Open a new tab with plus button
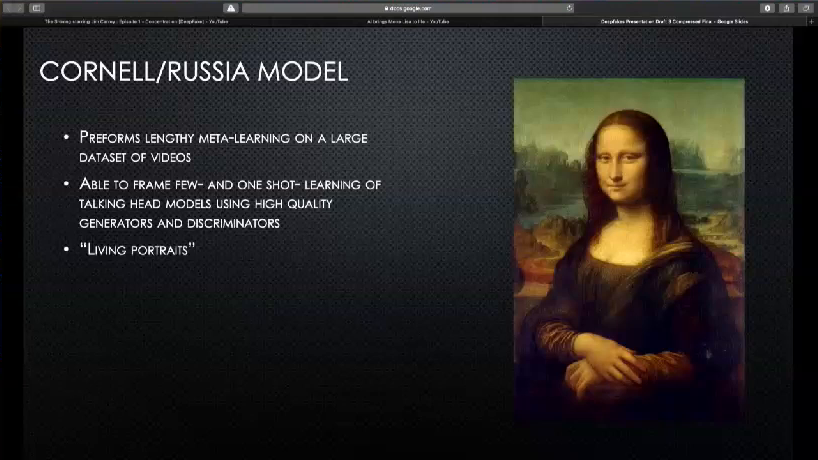The width and height of the screenshot is (818, 460). click(x=811, y=21)
